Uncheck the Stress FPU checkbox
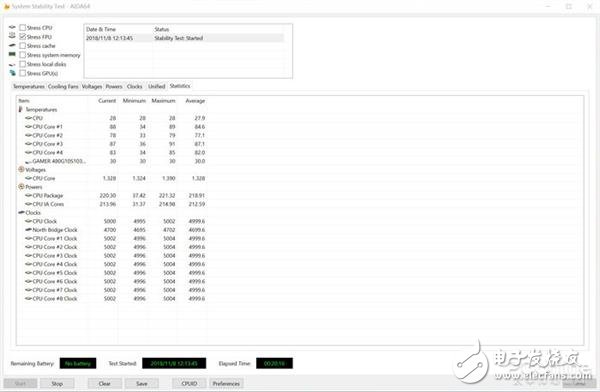600x392 pixels. 23,37
